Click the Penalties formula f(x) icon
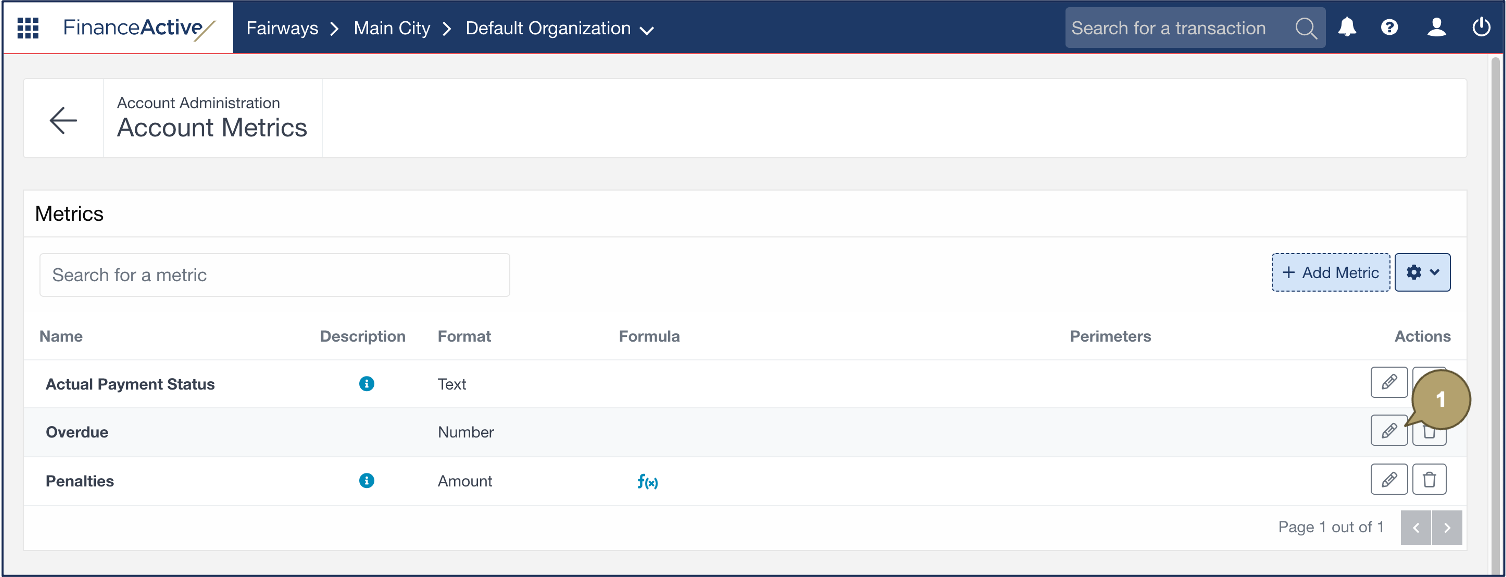The image size is (1506, 577). coord(647,482)
